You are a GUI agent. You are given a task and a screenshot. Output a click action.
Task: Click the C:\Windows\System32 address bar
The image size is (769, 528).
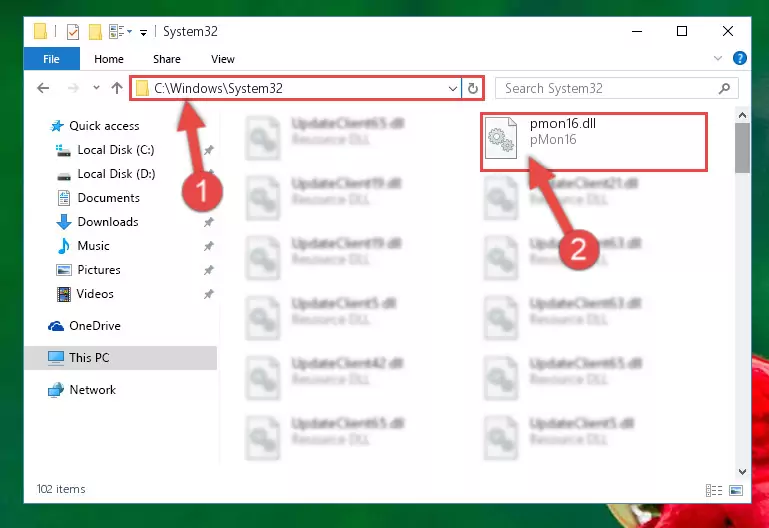coord(296,88)
